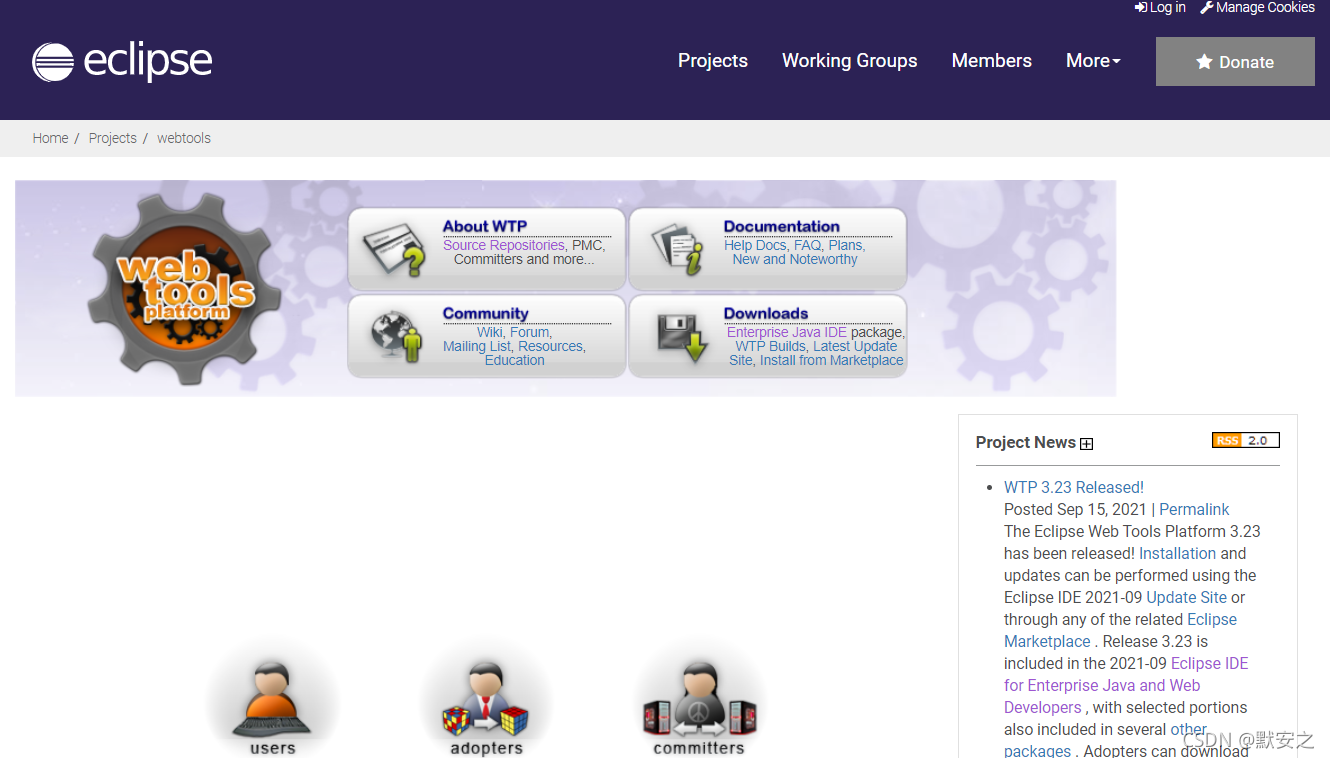The height and width of the screenshot is (758, 1330).
Task: Expand the Project News plus icon
Action: [1087, 444]
